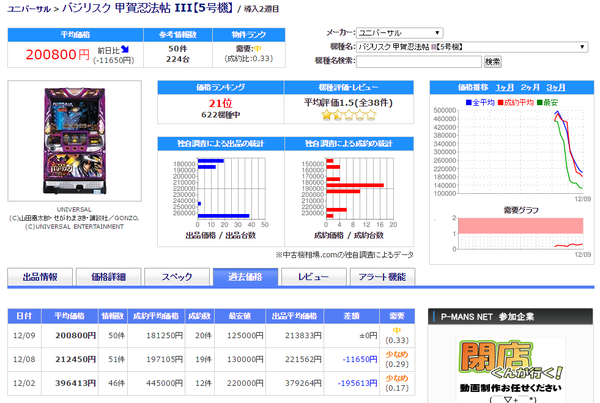This screenshot has height=403, width=600.
Task: Click the large 200800円 average price
Action: pos(57,55)
